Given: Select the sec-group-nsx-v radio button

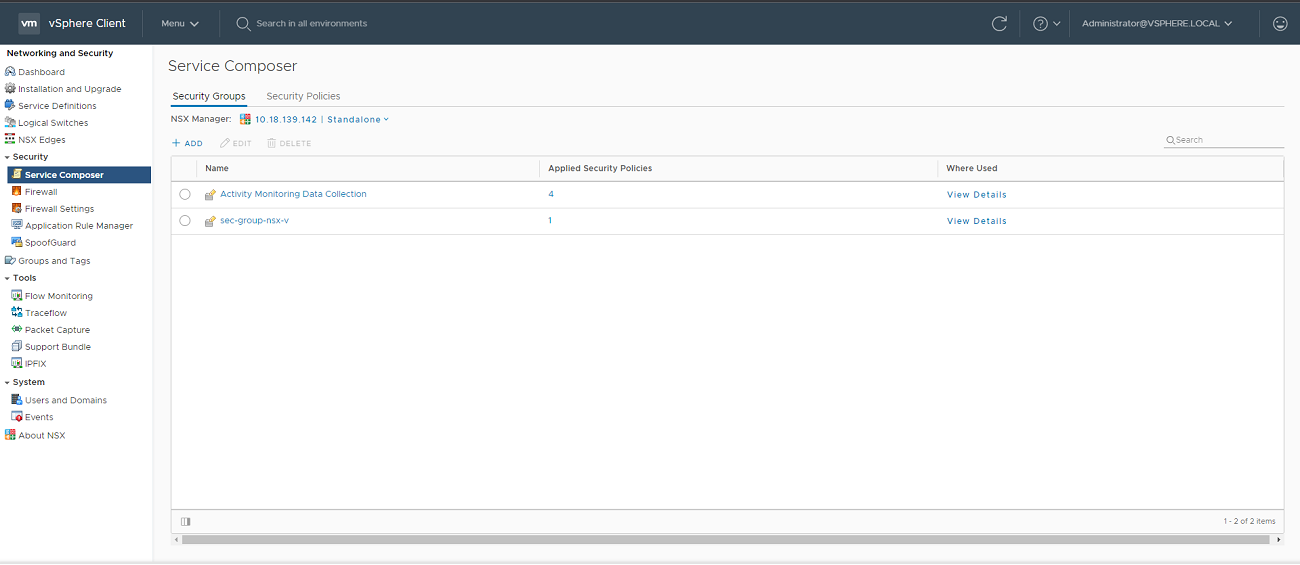Looking at the screenshot, I should [x=185, y=221].
